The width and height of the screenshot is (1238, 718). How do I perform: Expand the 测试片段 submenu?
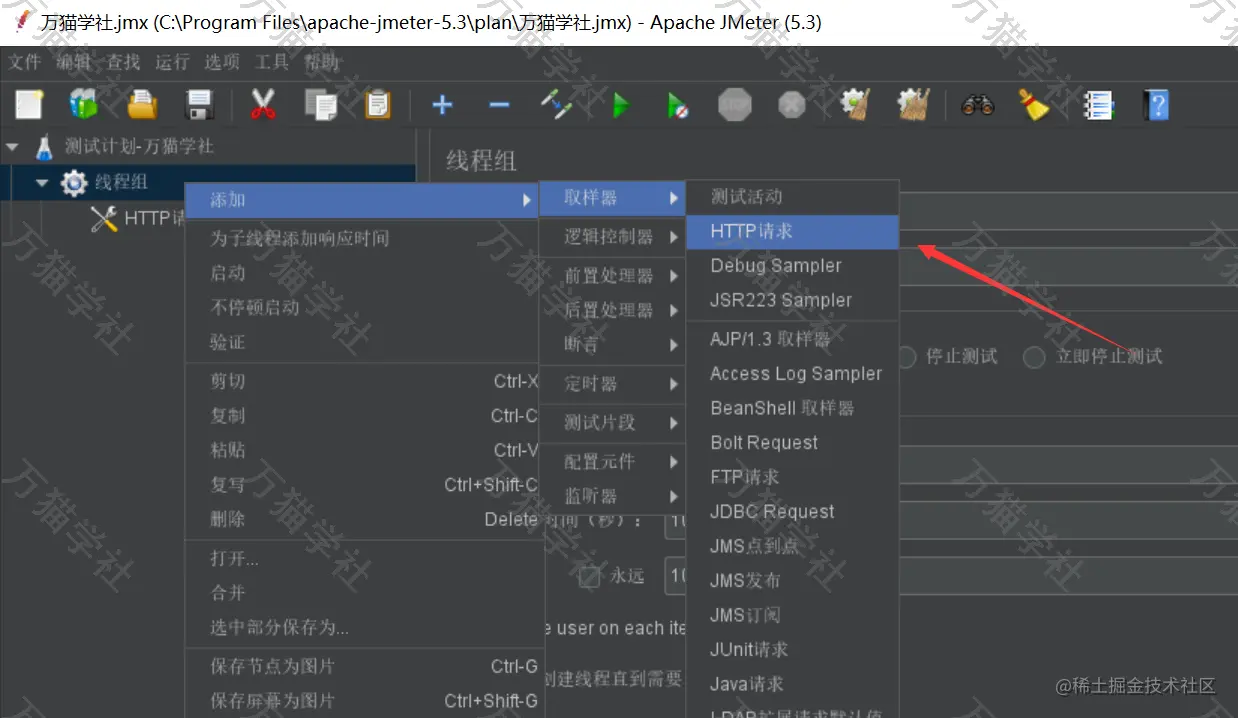(x=612, y=422)
